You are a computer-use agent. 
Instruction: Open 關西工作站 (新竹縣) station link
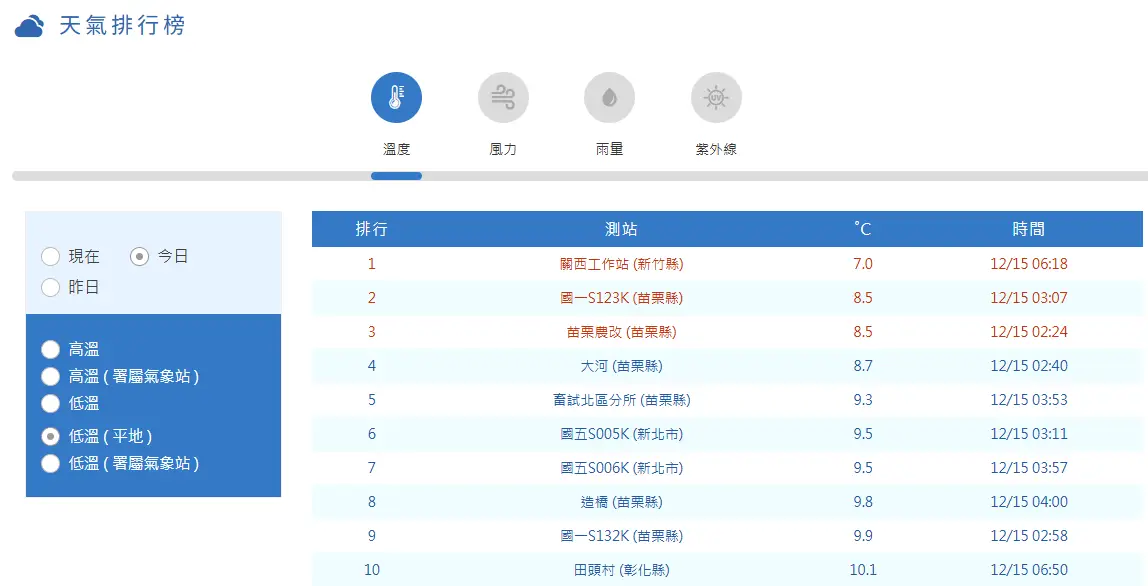(x=621, y=264)
